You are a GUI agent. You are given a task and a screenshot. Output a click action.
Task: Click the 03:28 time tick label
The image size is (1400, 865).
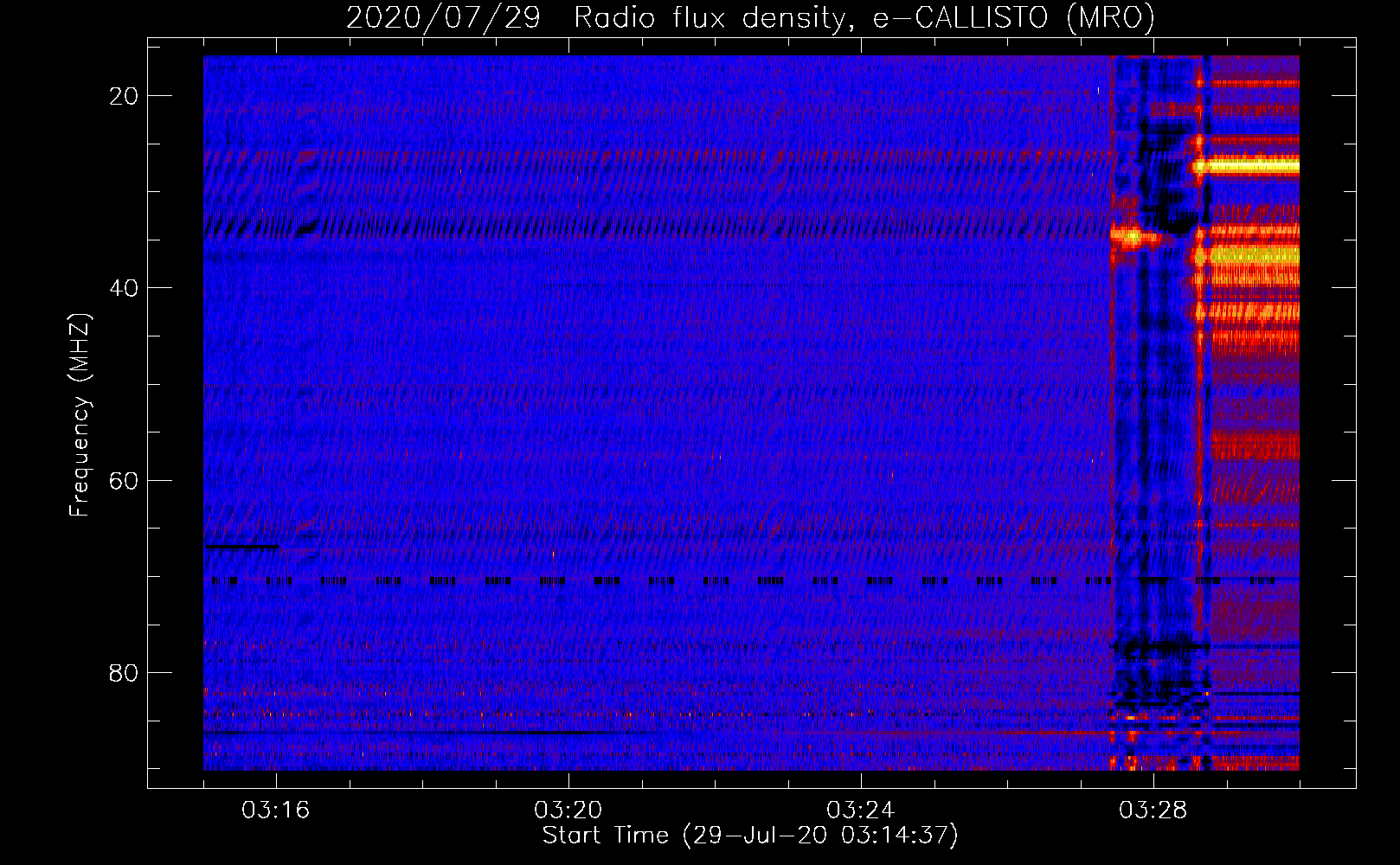(1153, 811)
